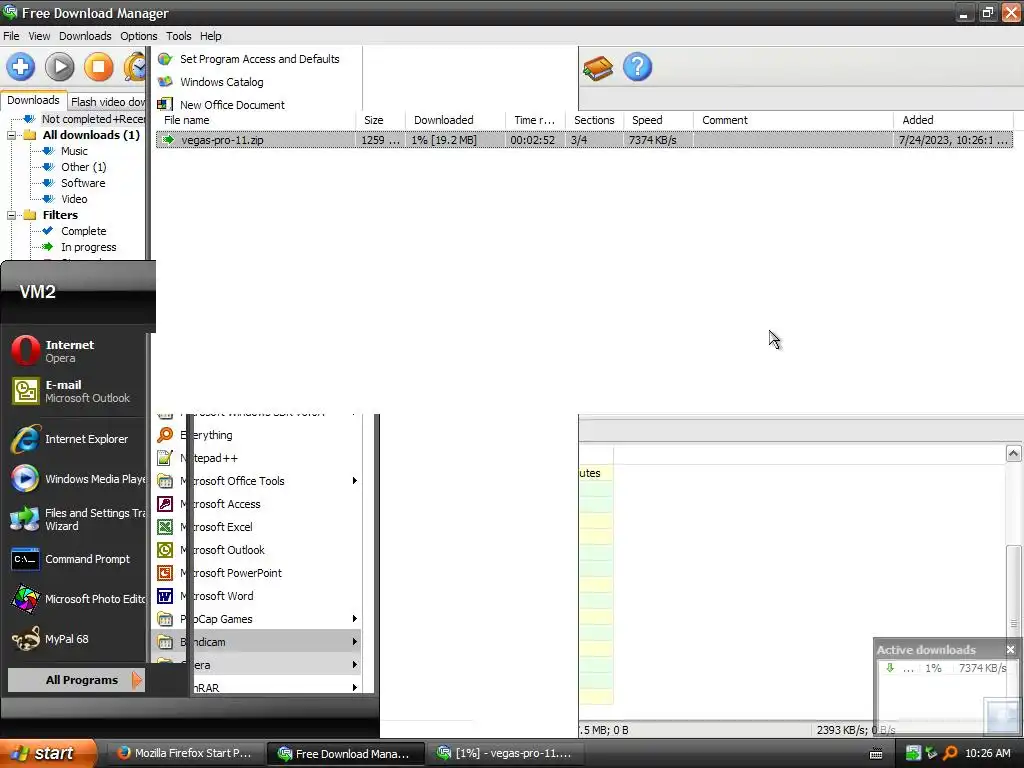Launch Microsoft PowerPoint
This screenshot has width=1024, height=768.
click(x=257, y=573)
